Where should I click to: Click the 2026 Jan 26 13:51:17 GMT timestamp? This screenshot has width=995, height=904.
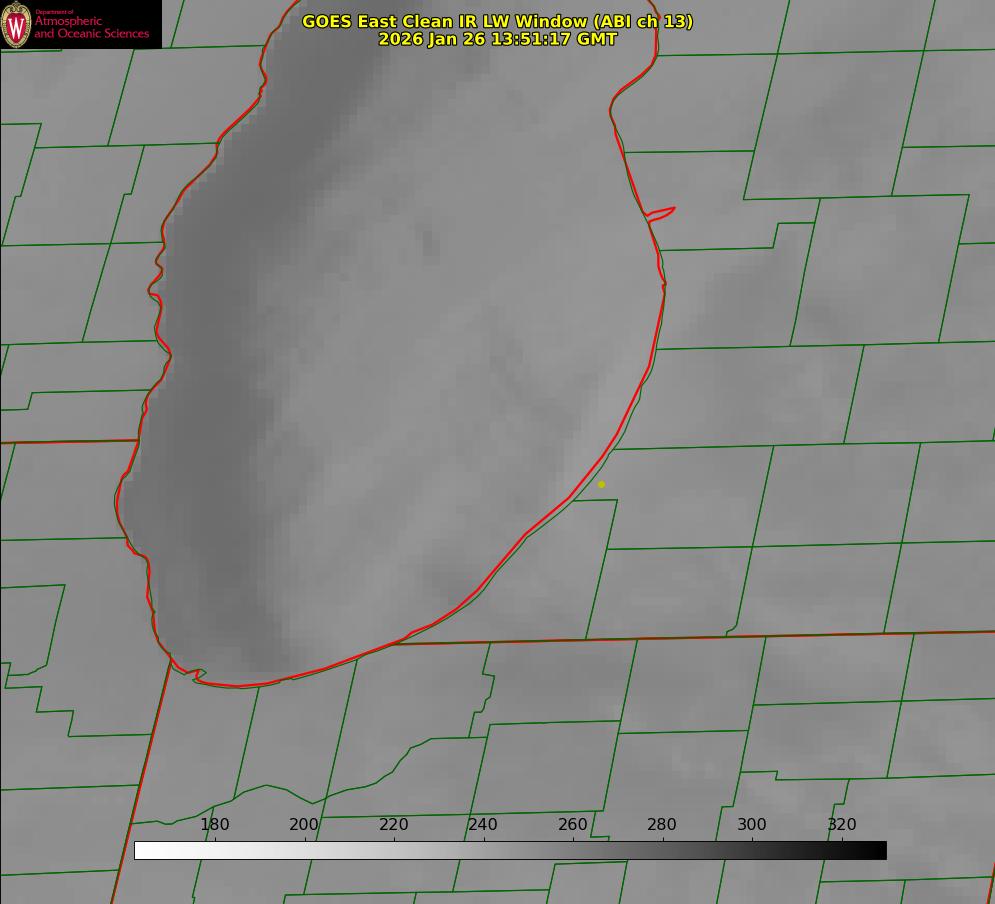click(498, 39)
